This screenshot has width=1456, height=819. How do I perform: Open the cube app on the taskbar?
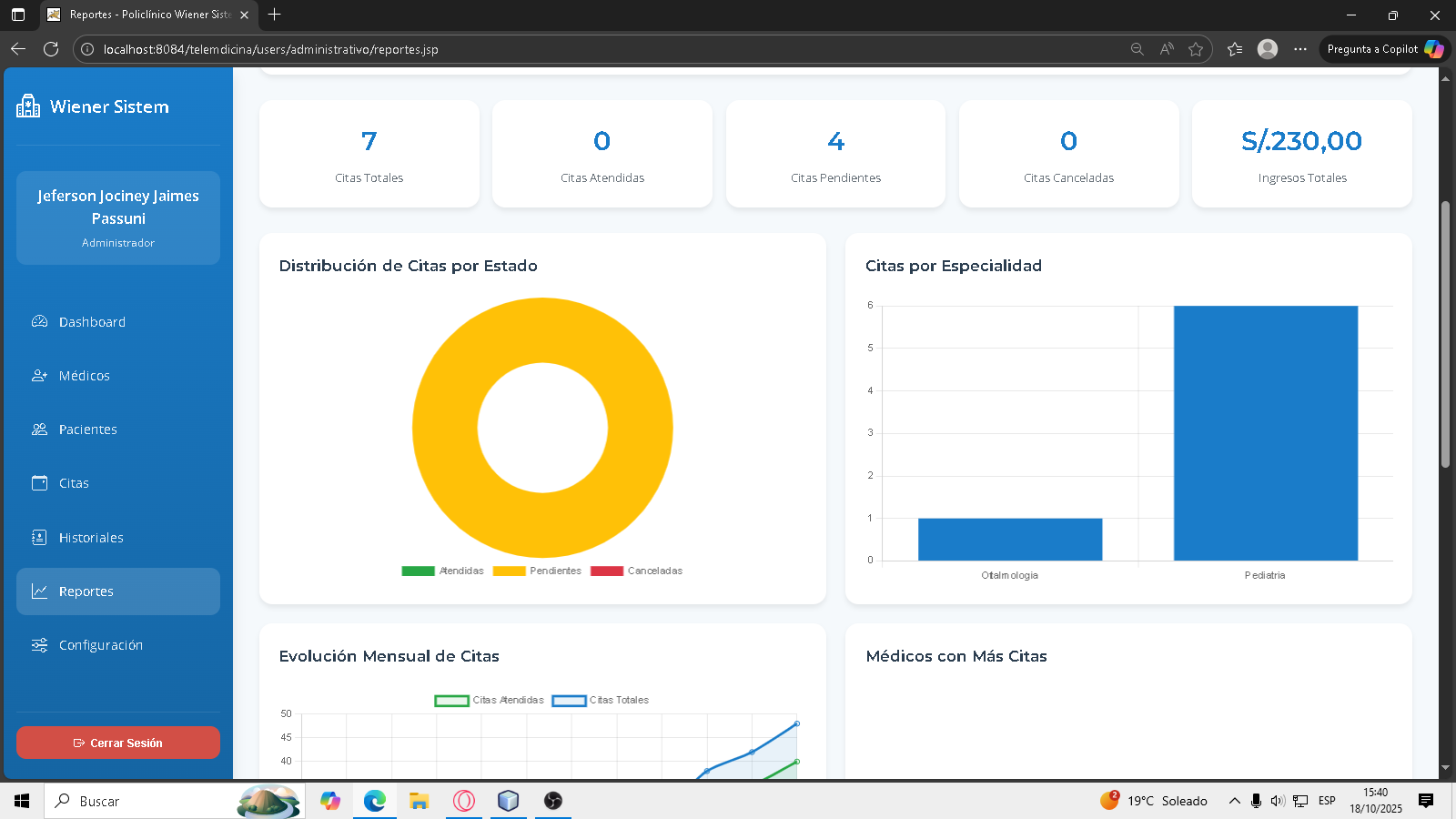tap(508, 801)
